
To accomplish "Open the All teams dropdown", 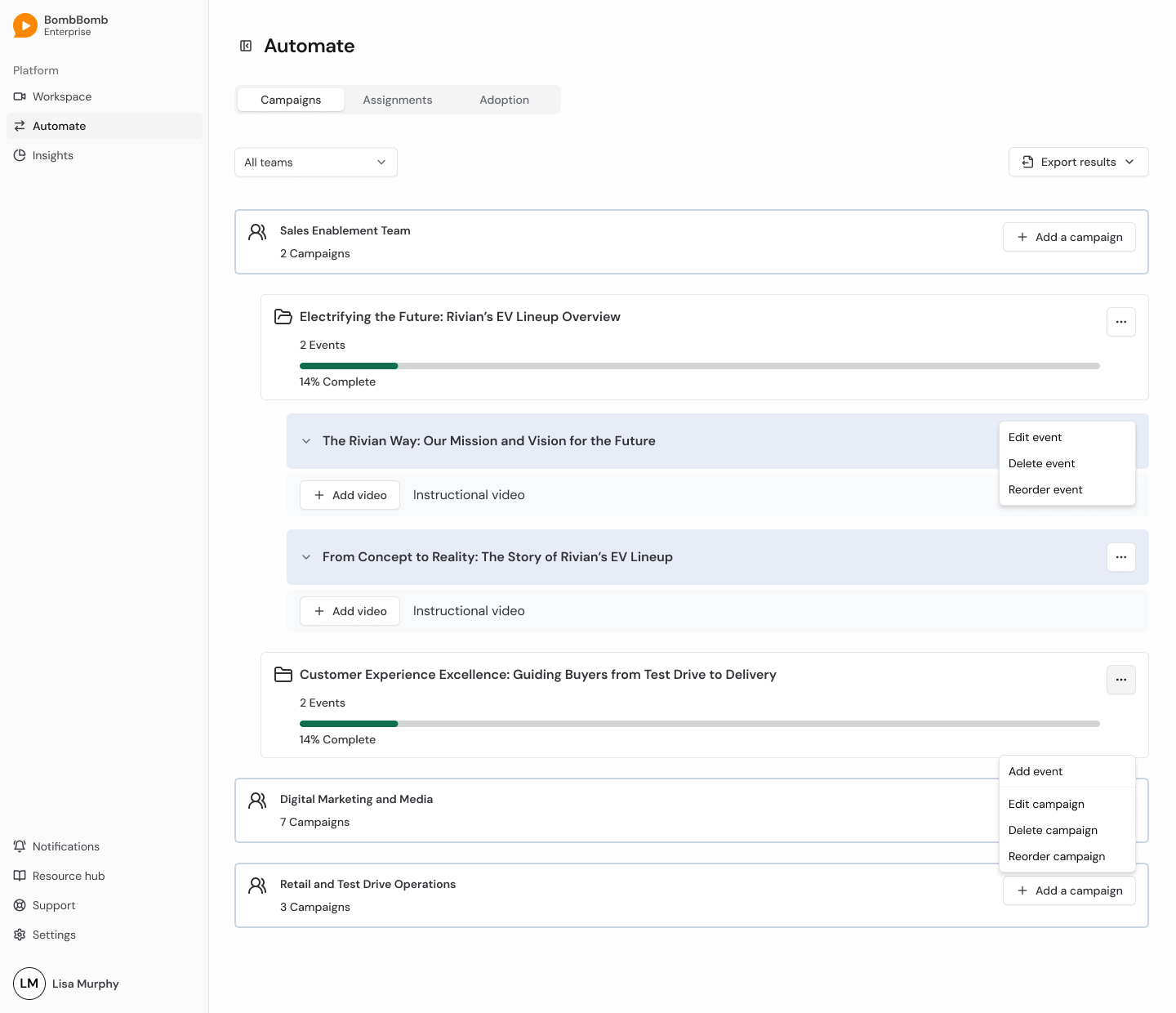I will [315, 162].
